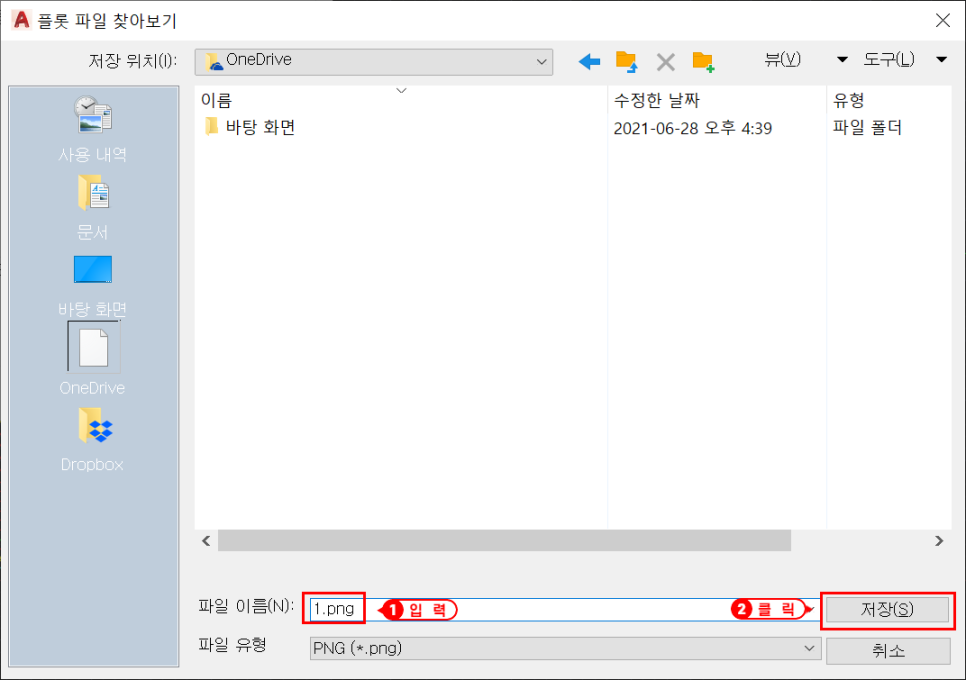Click the horizontal scrollbar thumb
The width and height of the screenshot is (966, 680).
(x=504, y=541)
